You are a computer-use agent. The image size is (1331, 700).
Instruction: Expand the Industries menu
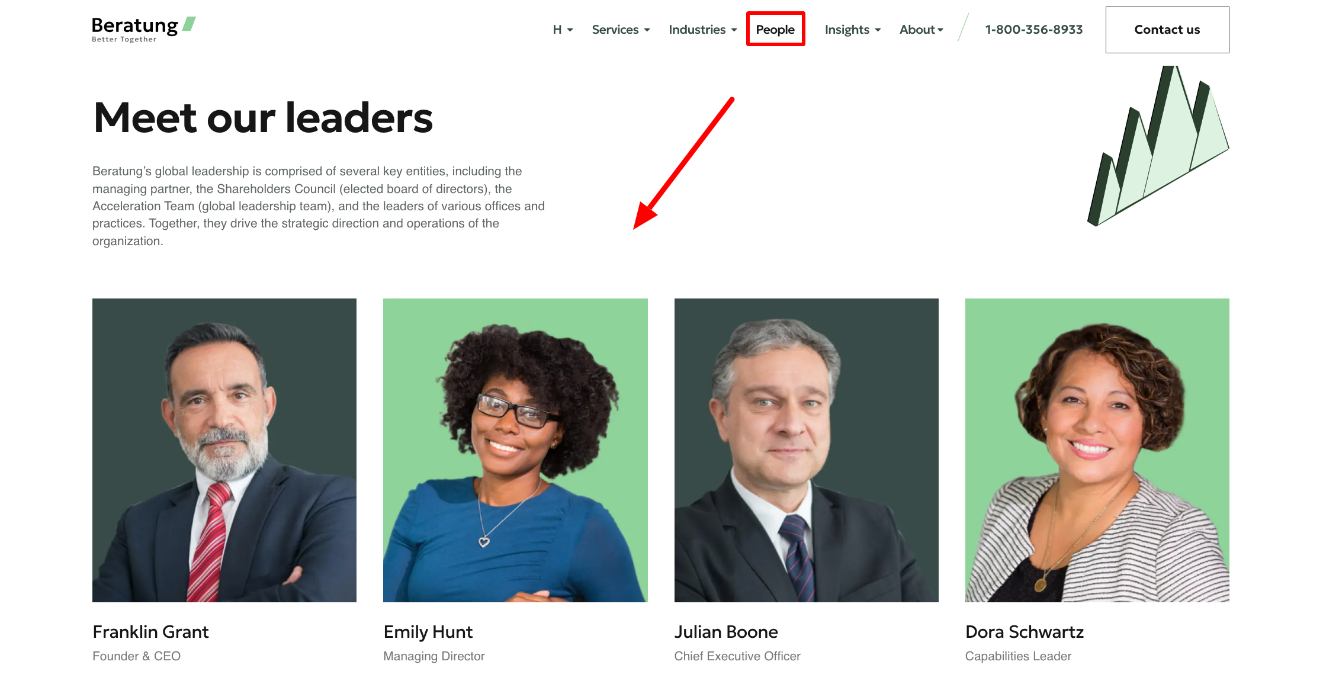coord(703,30)
